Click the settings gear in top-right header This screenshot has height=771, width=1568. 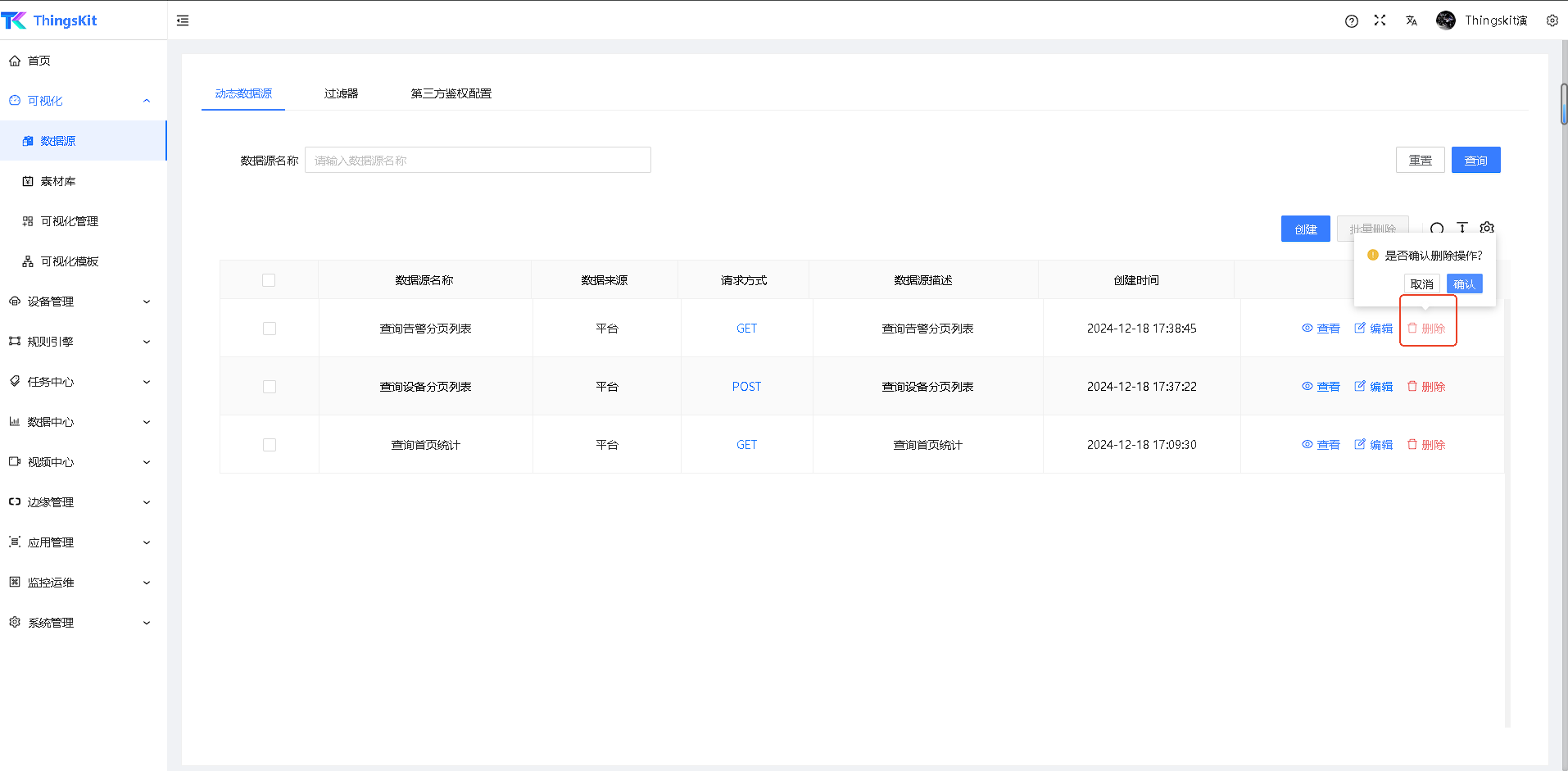coord(1552,20)
